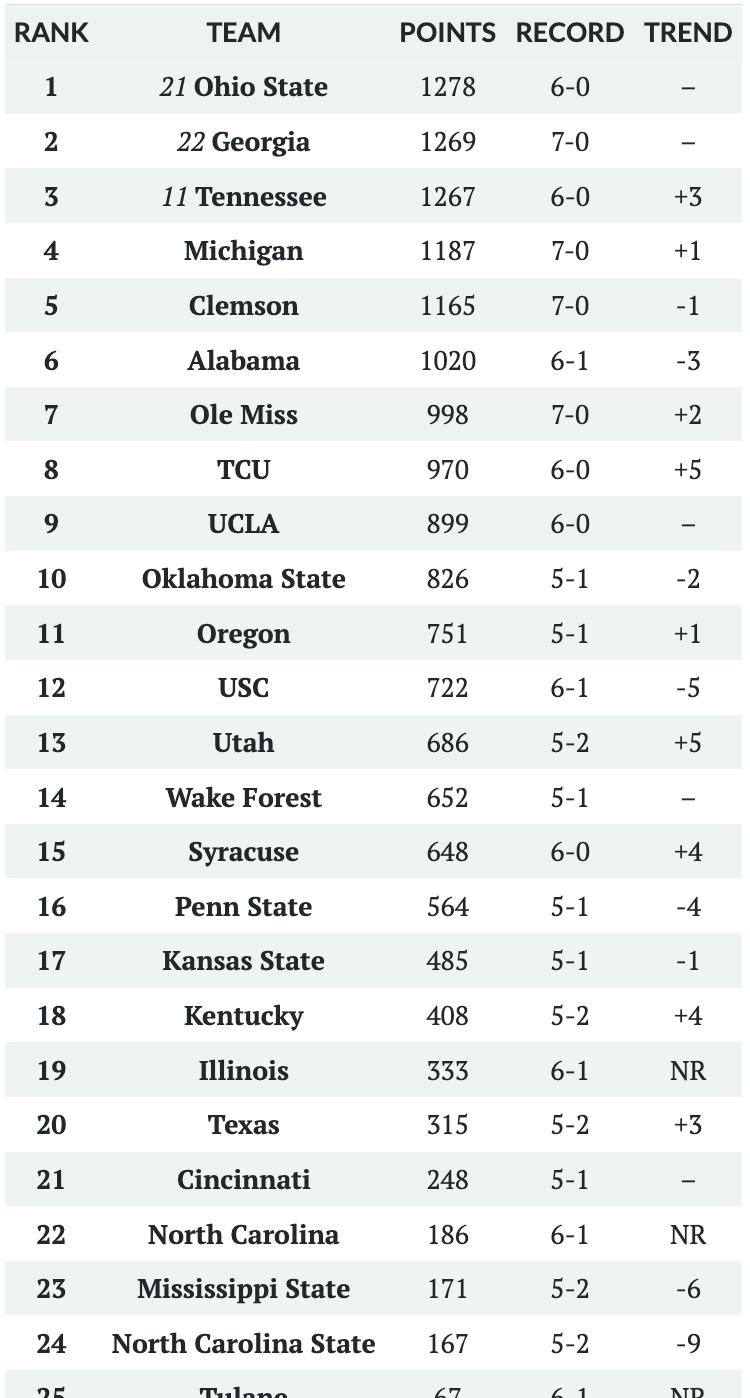Select the rank 21 Cincinnati row number
This screenshot has height=1398, width=750.
tap(51, 1180)
